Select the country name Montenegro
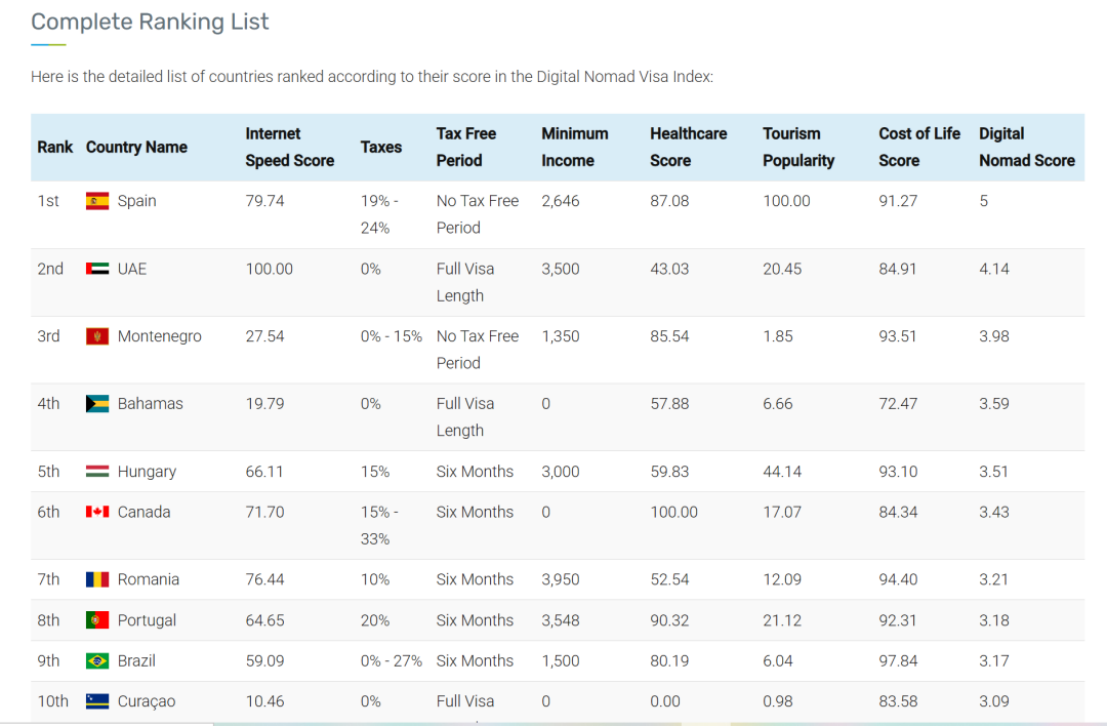This screenshot has height=726, width=1108. [x=160, y=336]
